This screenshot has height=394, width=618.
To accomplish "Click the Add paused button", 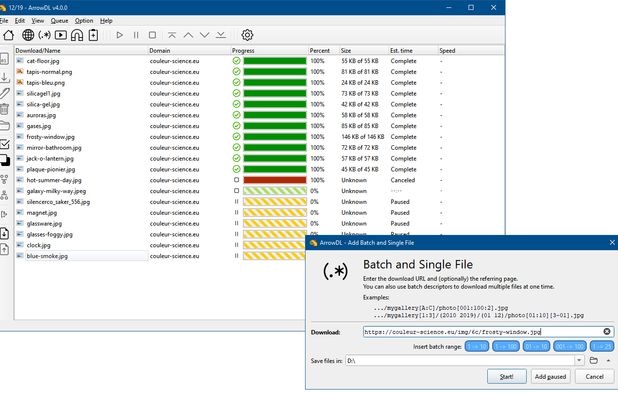I will [550, 377].
